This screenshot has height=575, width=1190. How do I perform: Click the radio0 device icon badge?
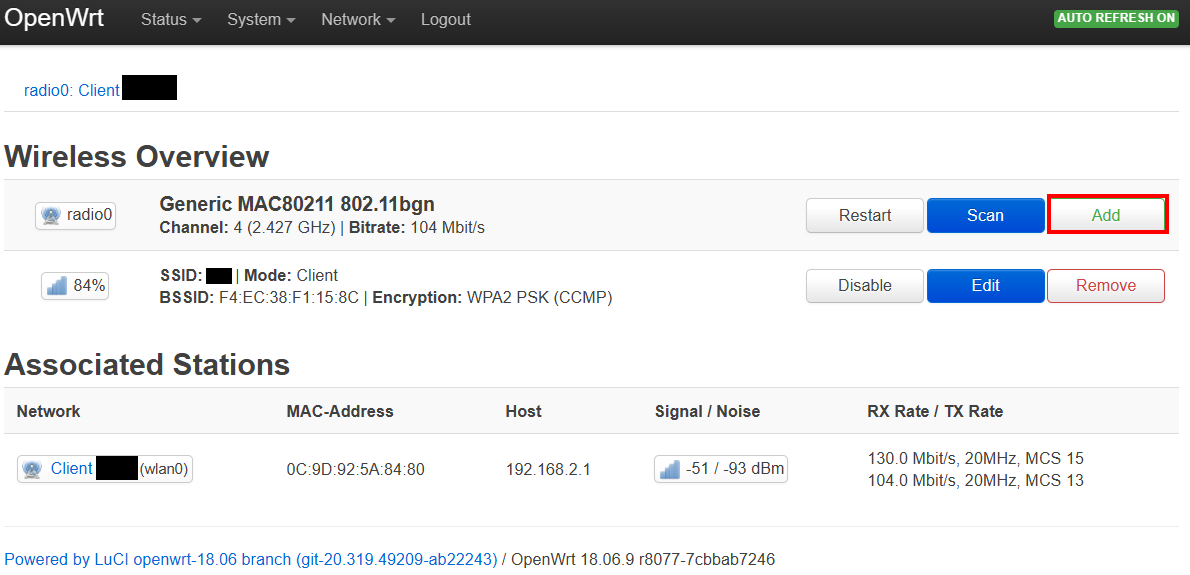point(52,215)
